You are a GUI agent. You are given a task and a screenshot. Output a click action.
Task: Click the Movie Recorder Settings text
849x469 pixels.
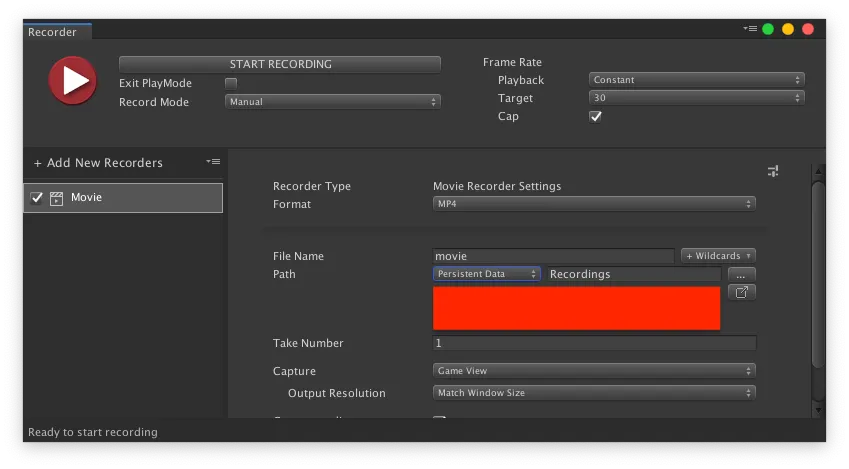click(x=497, y=186)
